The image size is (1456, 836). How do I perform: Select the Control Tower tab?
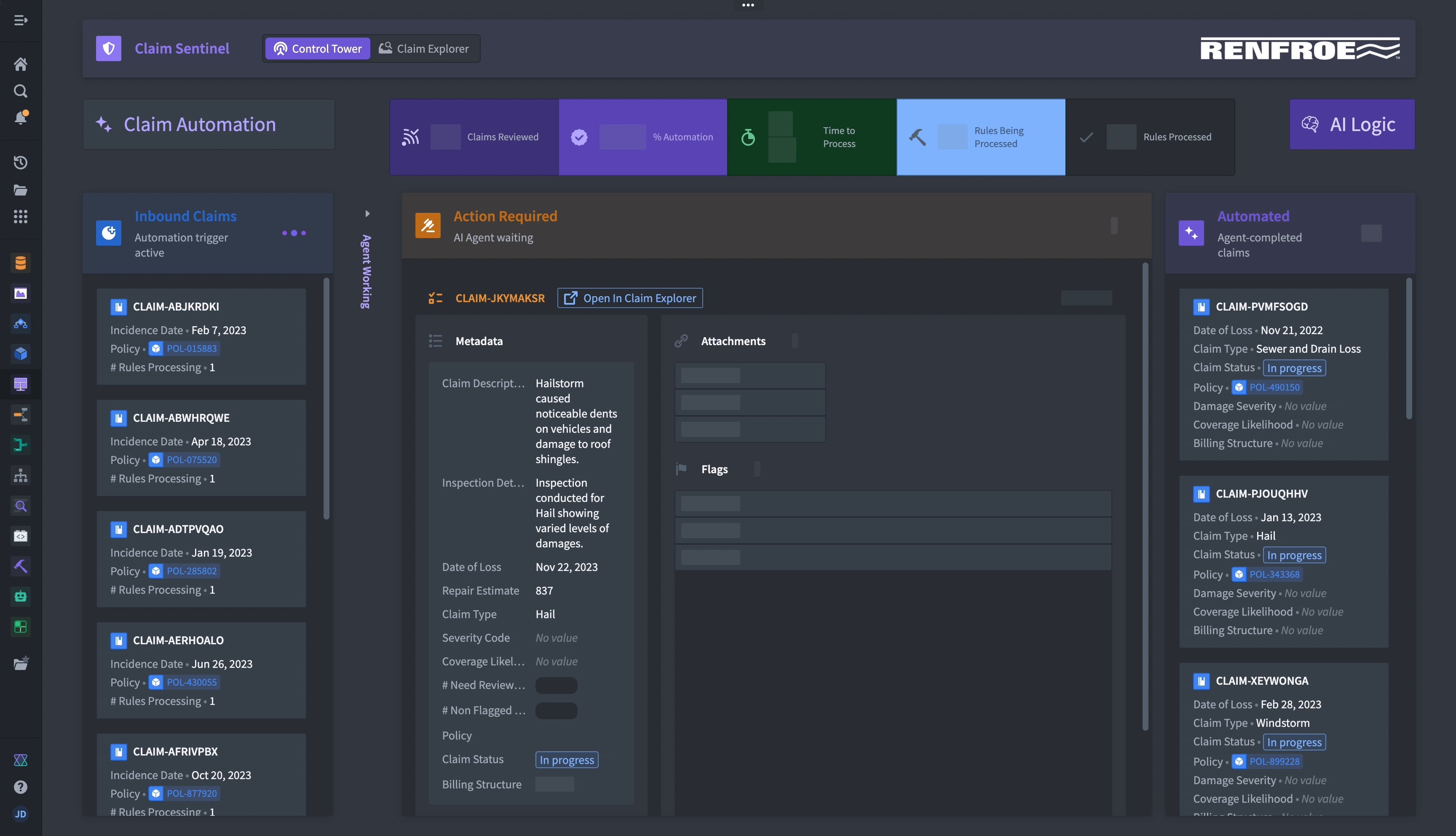point(317,48)
